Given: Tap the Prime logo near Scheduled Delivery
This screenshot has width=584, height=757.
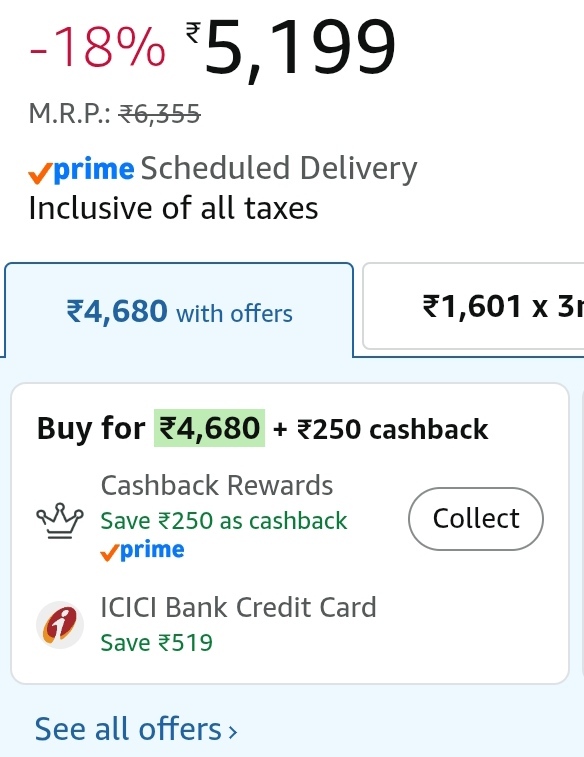Looking at the screenshot, I should click(81, 171).
